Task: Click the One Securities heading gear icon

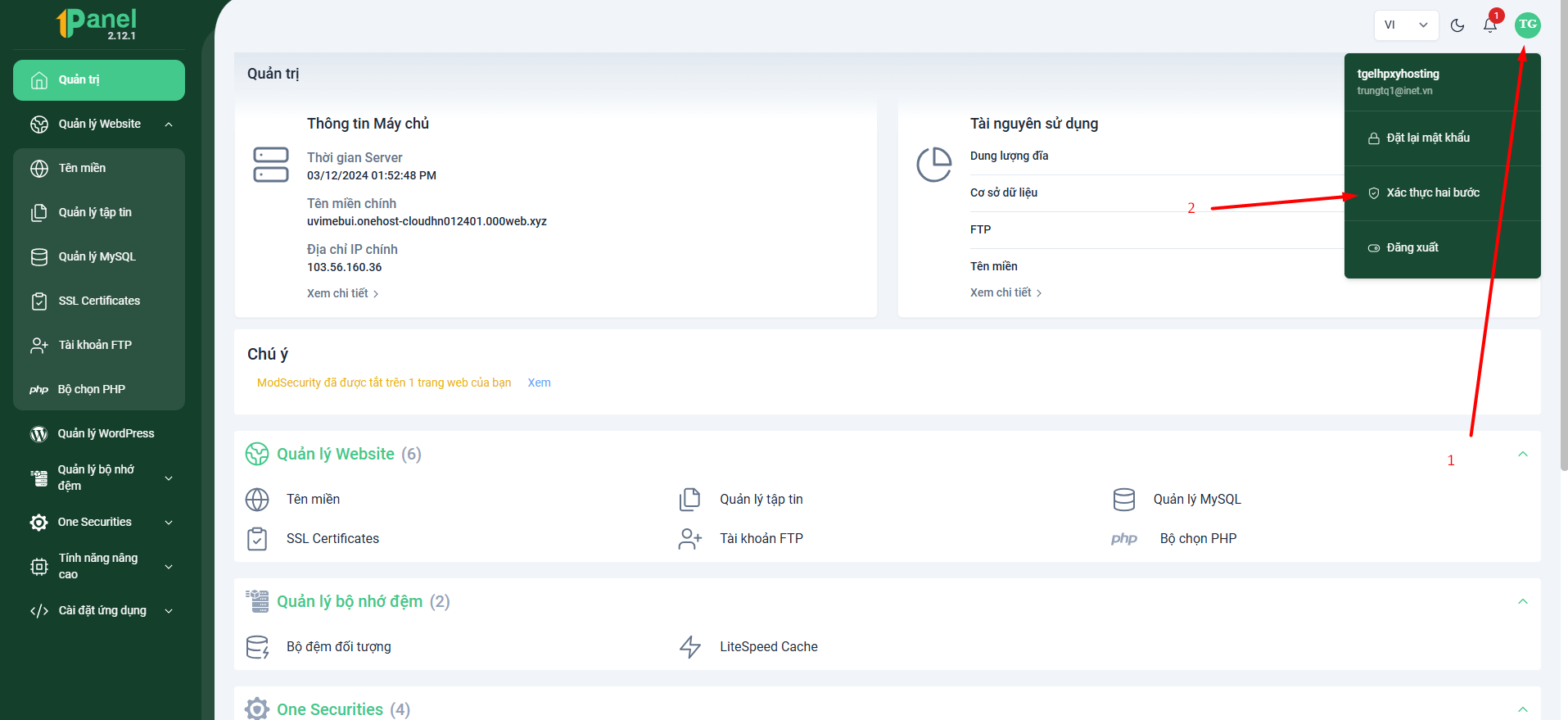Action: (257, 709)
